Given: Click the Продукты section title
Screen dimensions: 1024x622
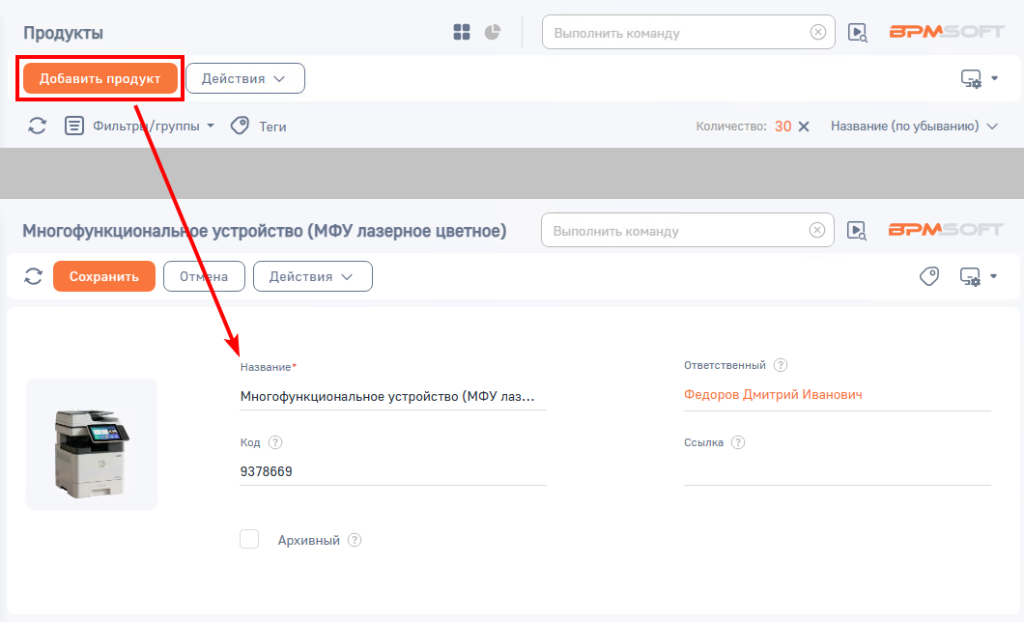Looking at the screenshot, I should click(x=63, y=33).
